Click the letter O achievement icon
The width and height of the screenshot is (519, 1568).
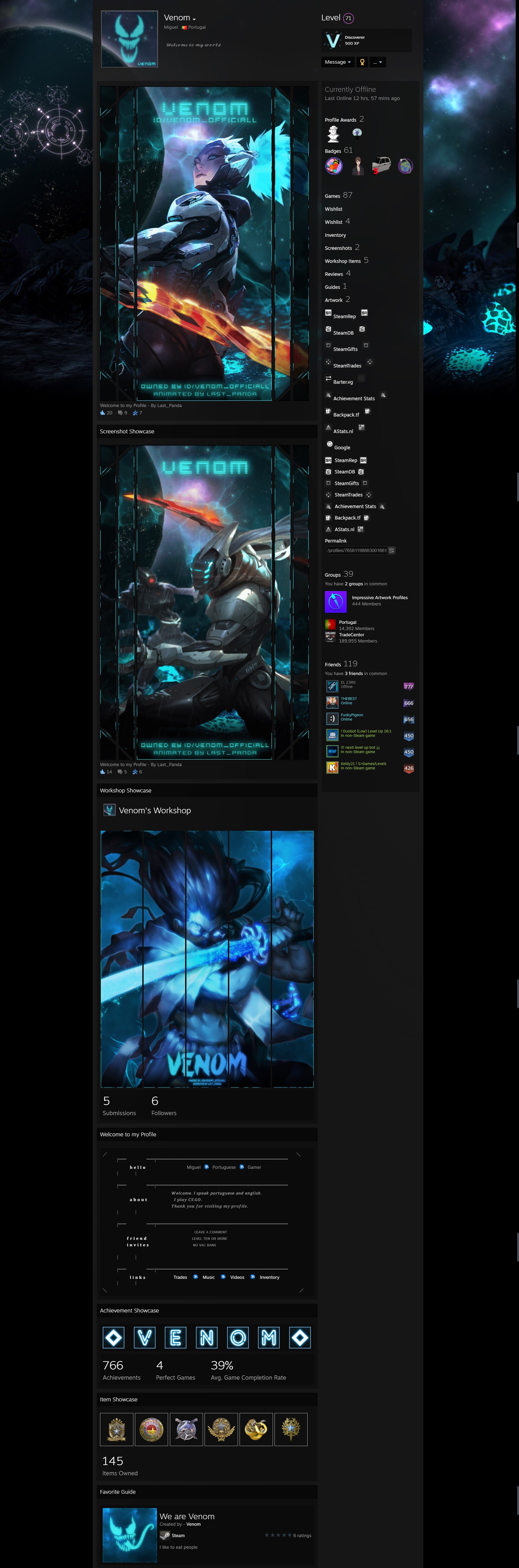pyautogui.click(x=238, y=1337)
